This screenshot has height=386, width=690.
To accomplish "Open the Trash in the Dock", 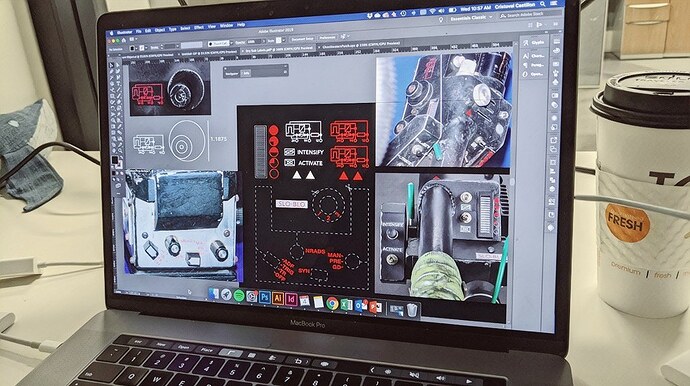I will pyautogui.click(x=412, y=310).
